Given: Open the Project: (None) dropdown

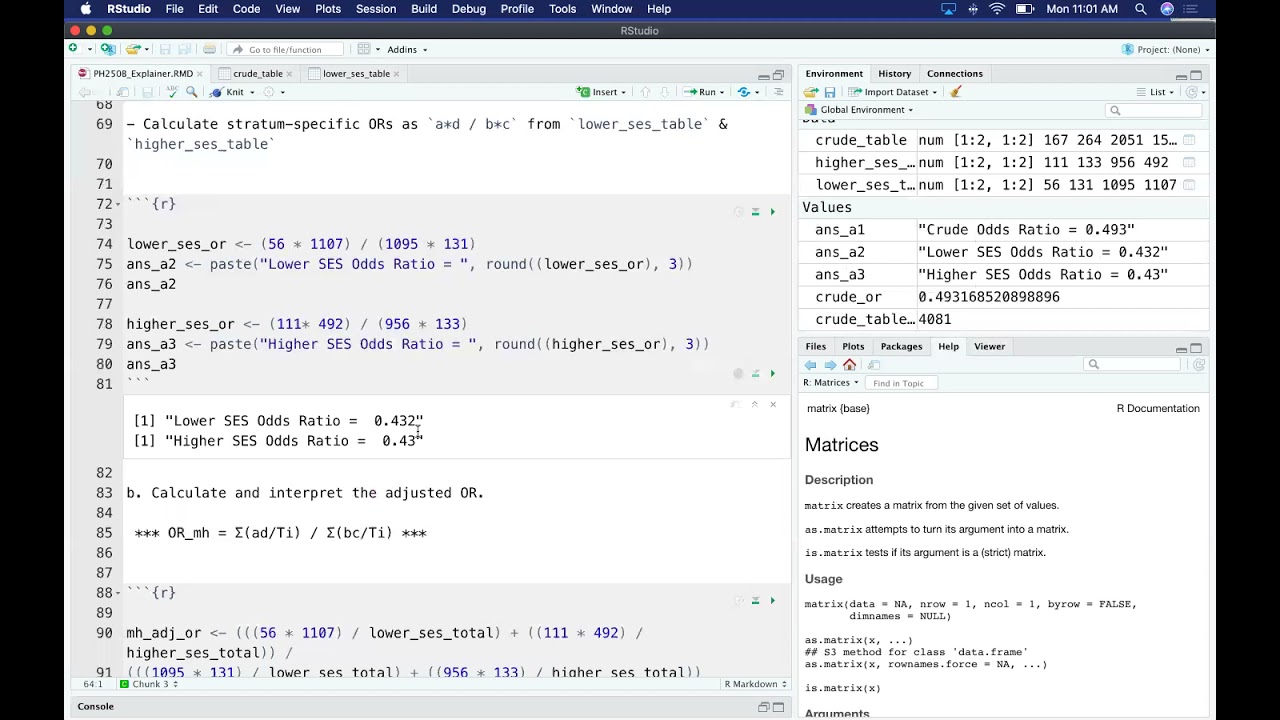Looking at the screenshot, I should point(1166,49).
